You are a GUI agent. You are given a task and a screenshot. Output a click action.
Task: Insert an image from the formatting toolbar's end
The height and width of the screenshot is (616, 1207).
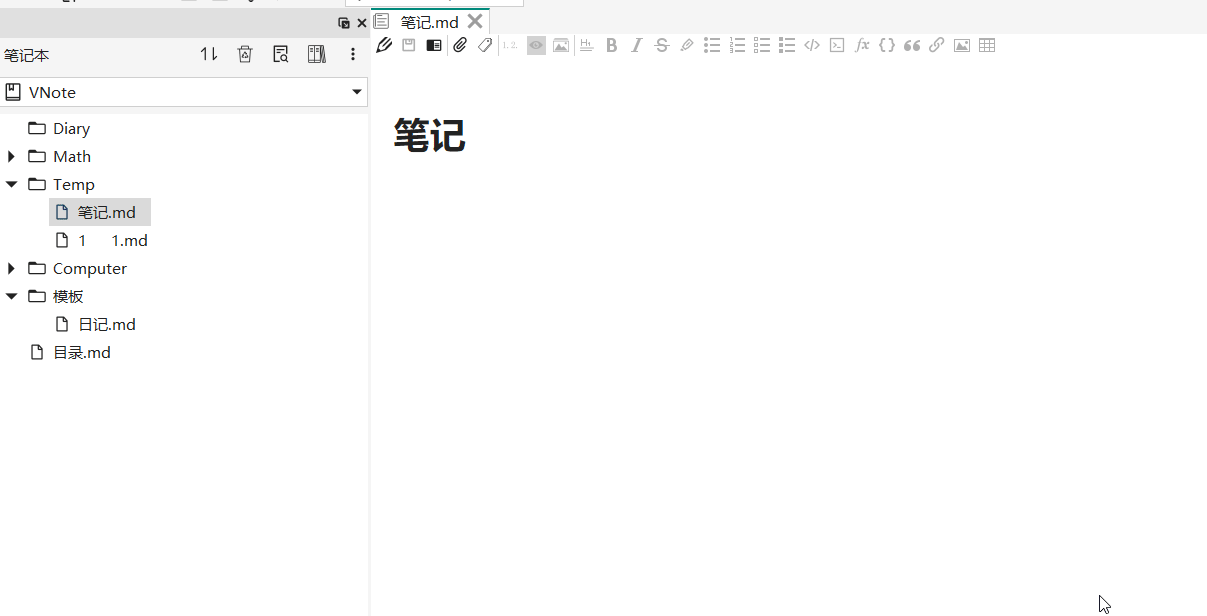(962, 45)
